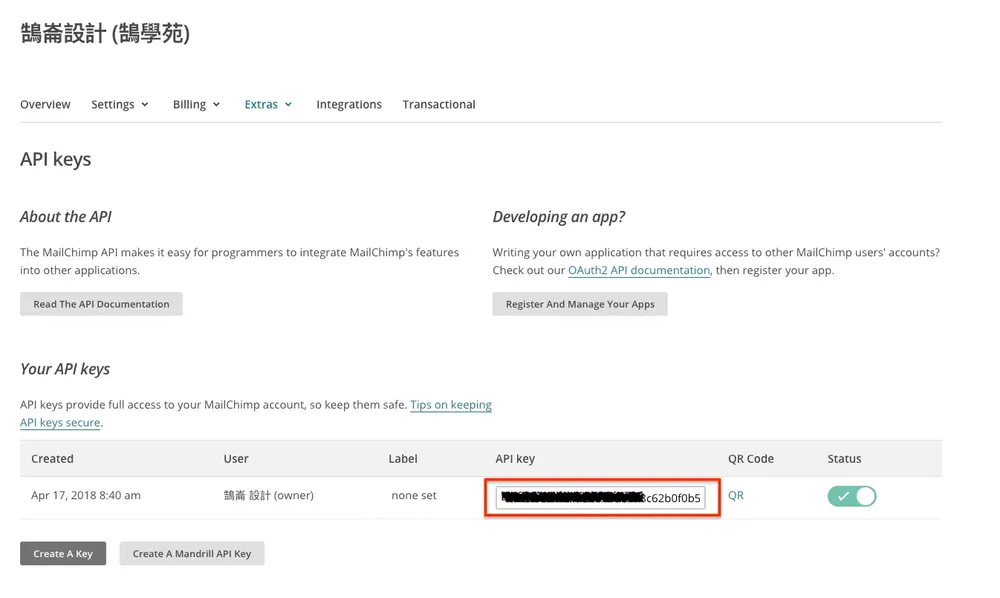The height and width of the screenshot is (598, 1000).
Task: Open the Overview tab
Action: [45, 104]
